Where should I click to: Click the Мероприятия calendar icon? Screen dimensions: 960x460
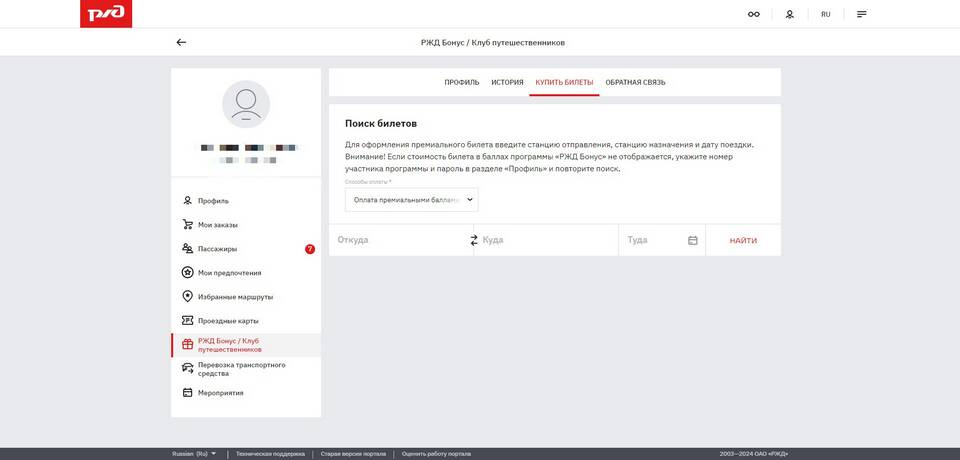point(187,393)
